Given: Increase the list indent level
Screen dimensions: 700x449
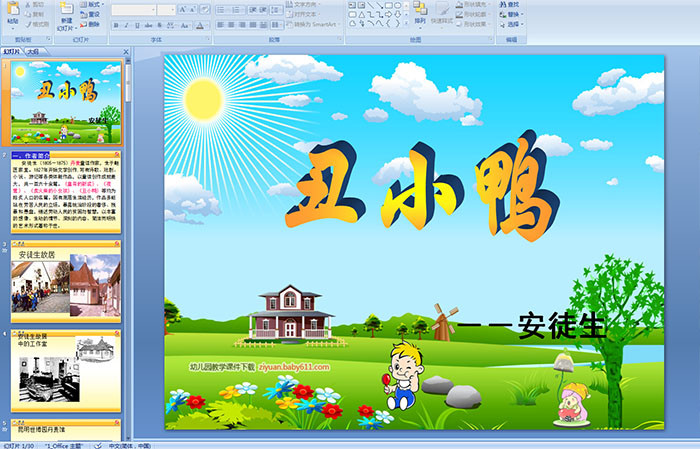Looking at the screenshot, I should click(x=263, y=10).
